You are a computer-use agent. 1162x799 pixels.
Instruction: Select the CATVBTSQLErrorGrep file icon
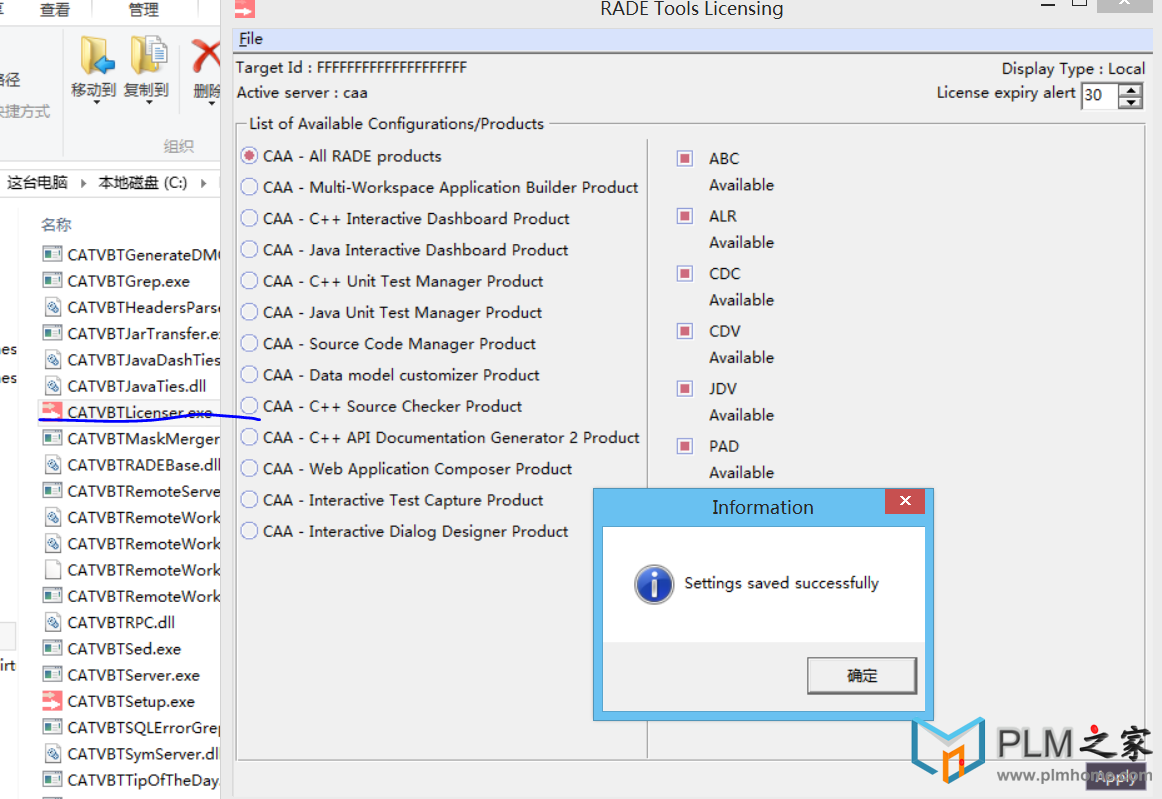(52, 727)
